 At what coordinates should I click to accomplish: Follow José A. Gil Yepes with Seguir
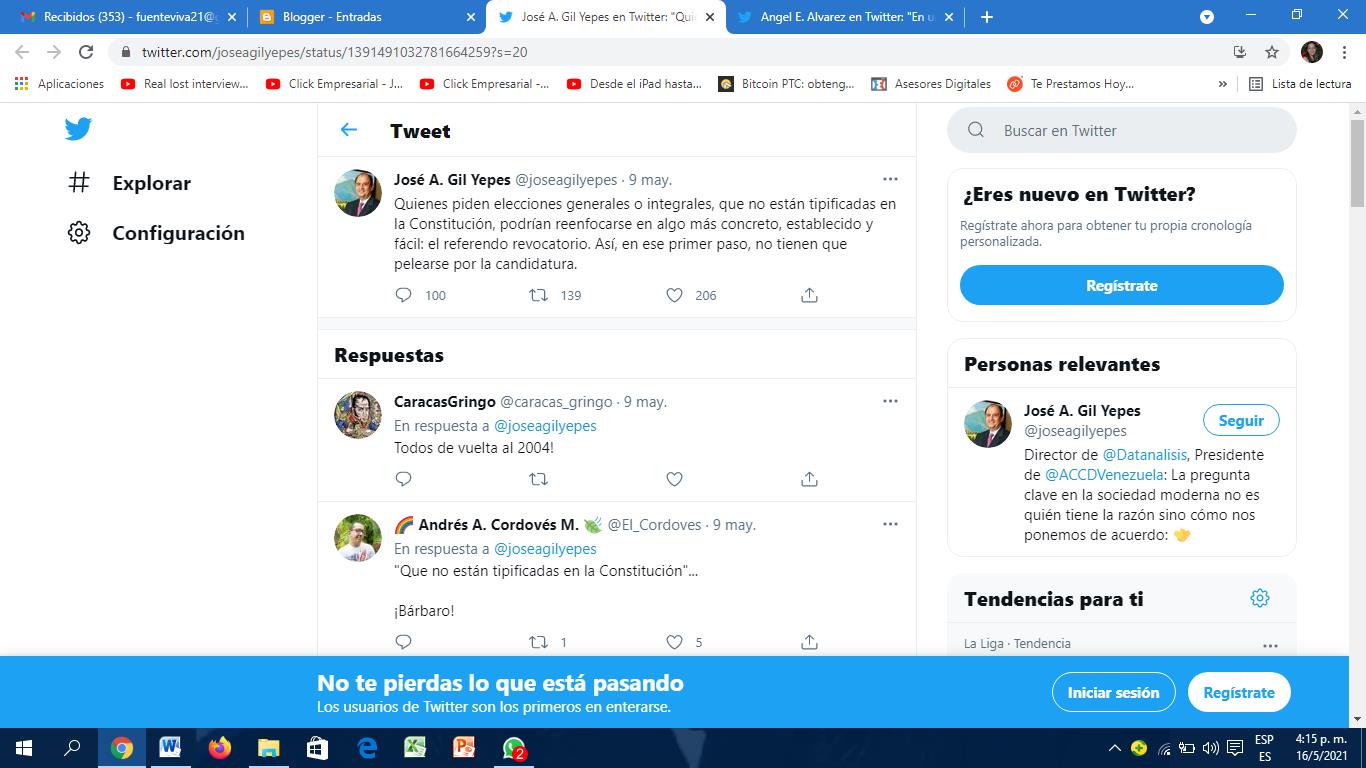1241,421
